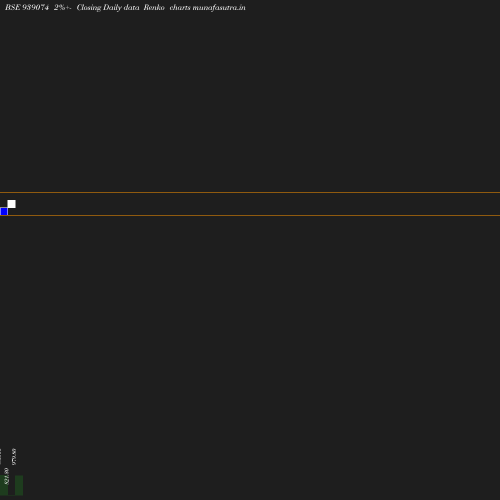Click the vertical label overlapping green bar
Screen dimensions: 500x500
(x=6, y=476)
